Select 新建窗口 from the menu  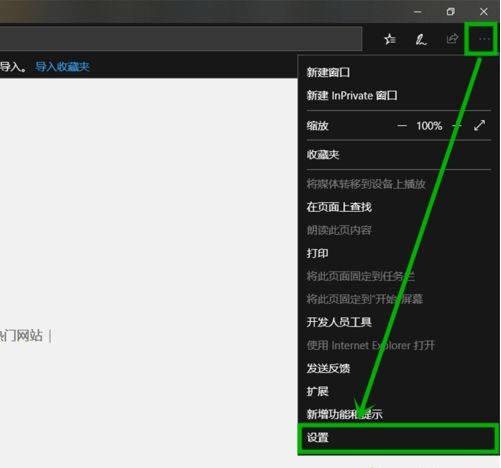328,72
